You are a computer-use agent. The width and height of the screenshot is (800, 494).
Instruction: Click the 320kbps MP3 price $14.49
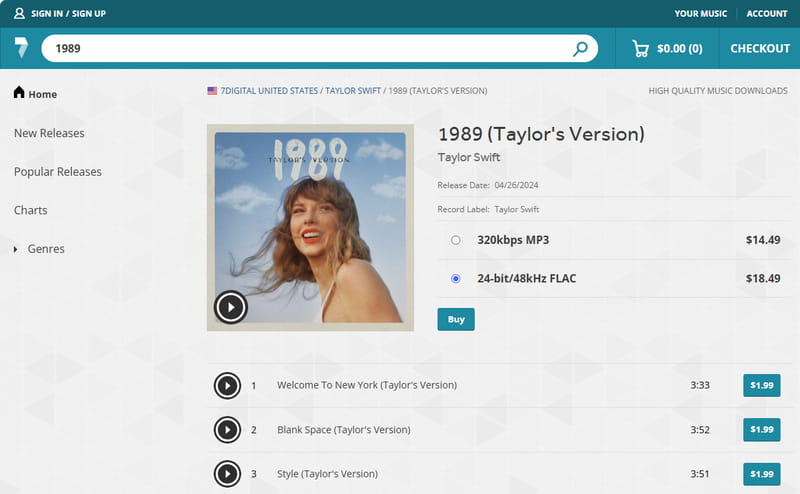point(763,240)
